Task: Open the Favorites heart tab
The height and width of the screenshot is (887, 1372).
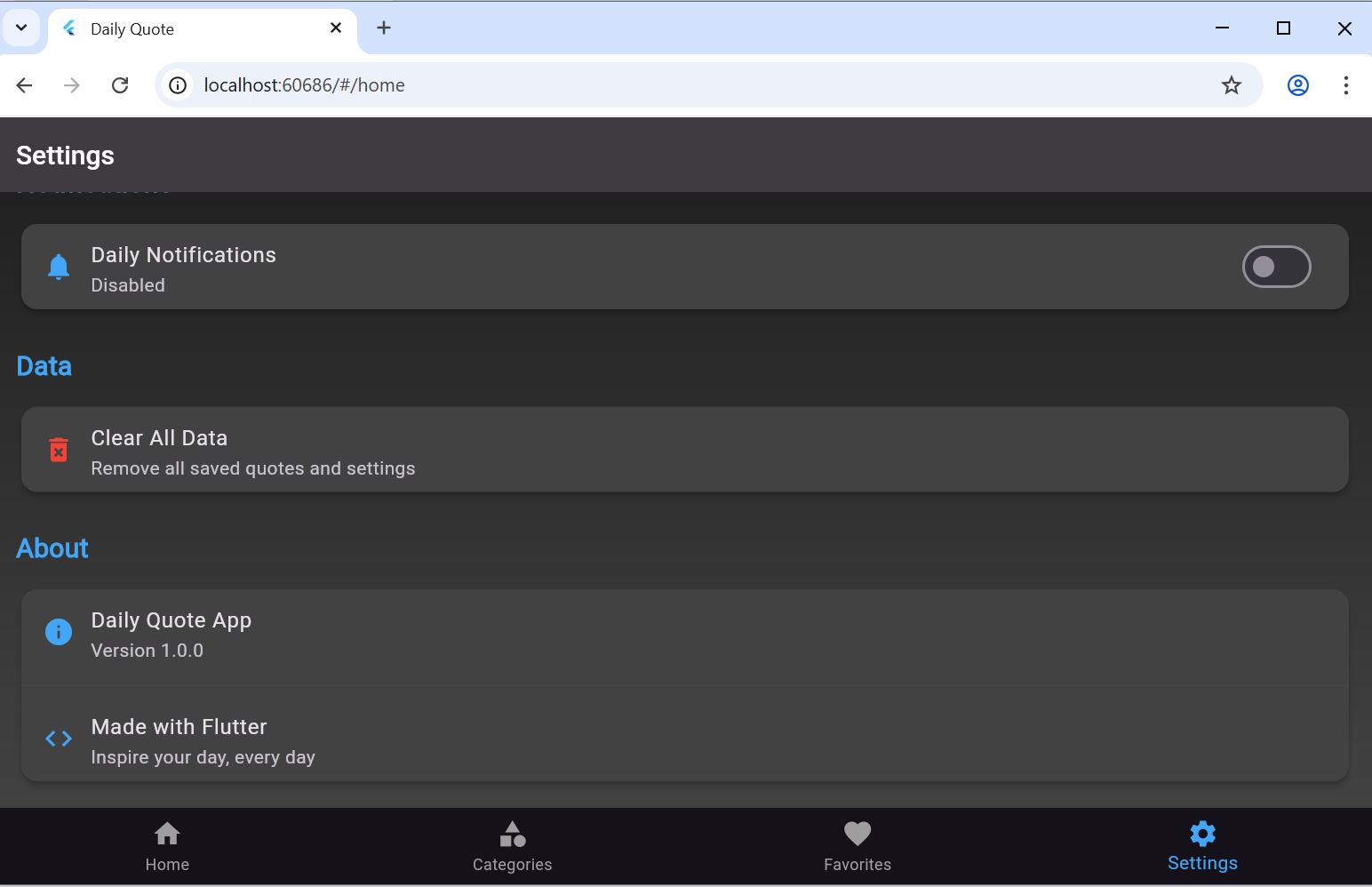Action: pos(857,846)
